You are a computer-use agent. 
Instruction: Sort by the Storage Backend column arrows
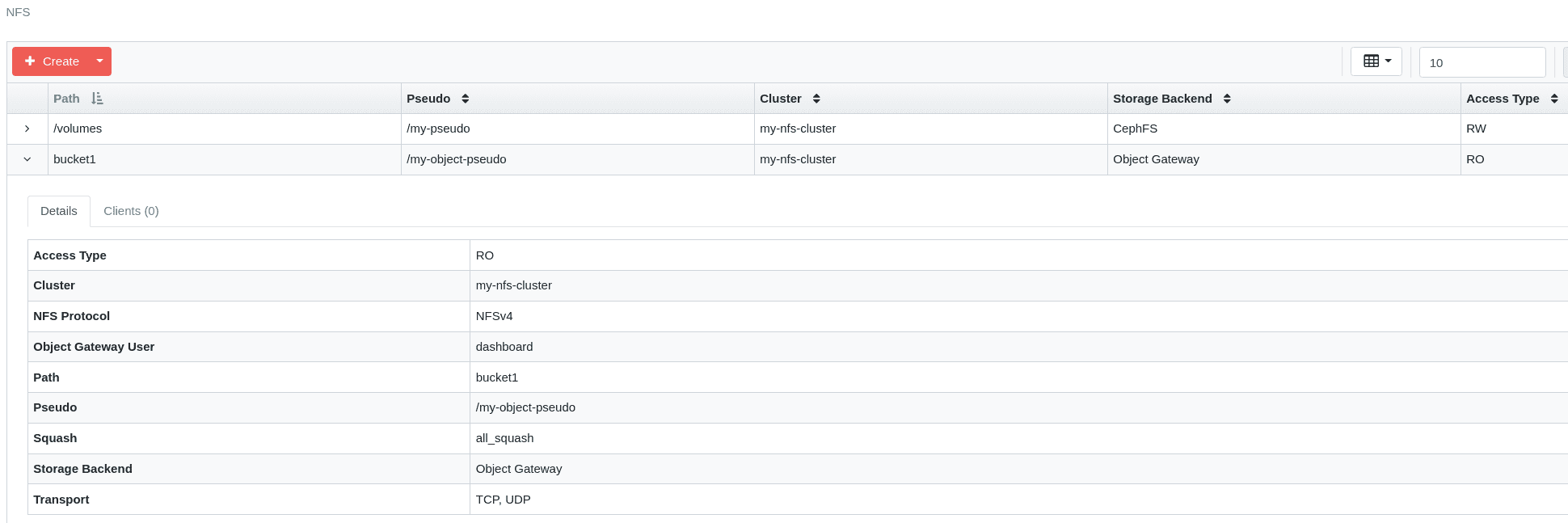[x=1228, y=98]
